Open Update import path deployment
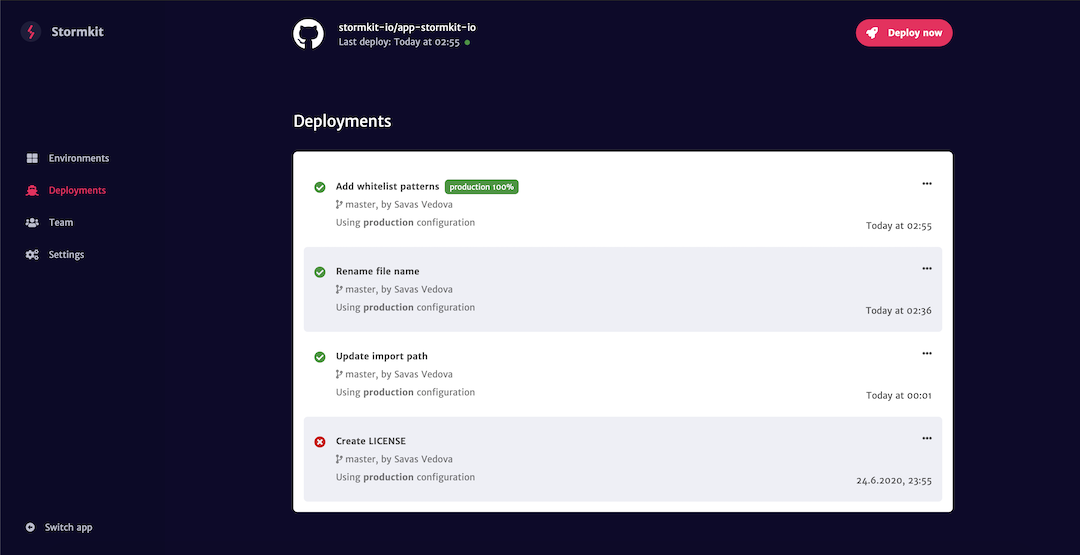The image size is (1080, 555). 382,356
